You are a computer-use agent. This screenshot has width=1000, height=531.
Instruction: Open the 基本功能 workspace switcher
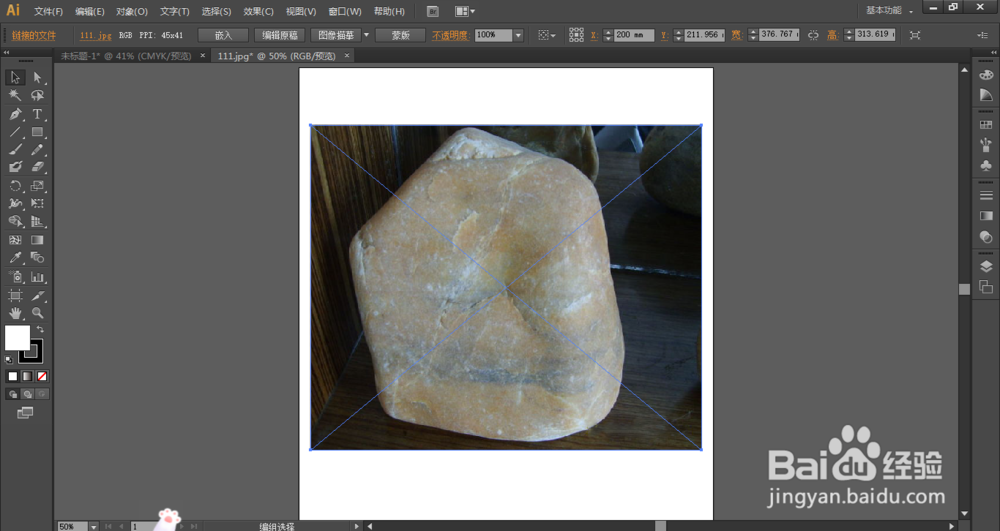[x=889, y=11]
